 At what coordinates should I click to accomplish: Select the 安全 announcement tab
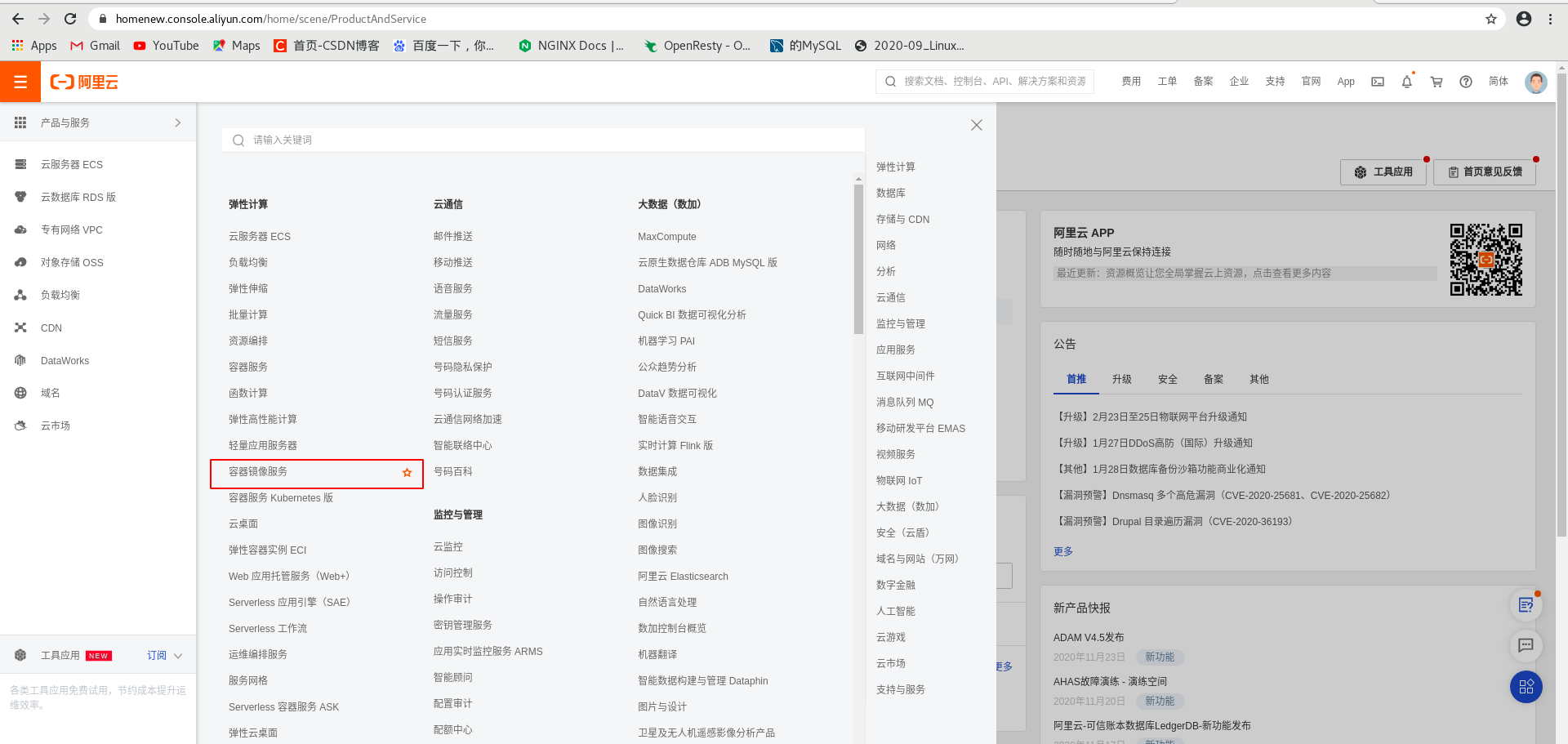tap(1168, 379)
